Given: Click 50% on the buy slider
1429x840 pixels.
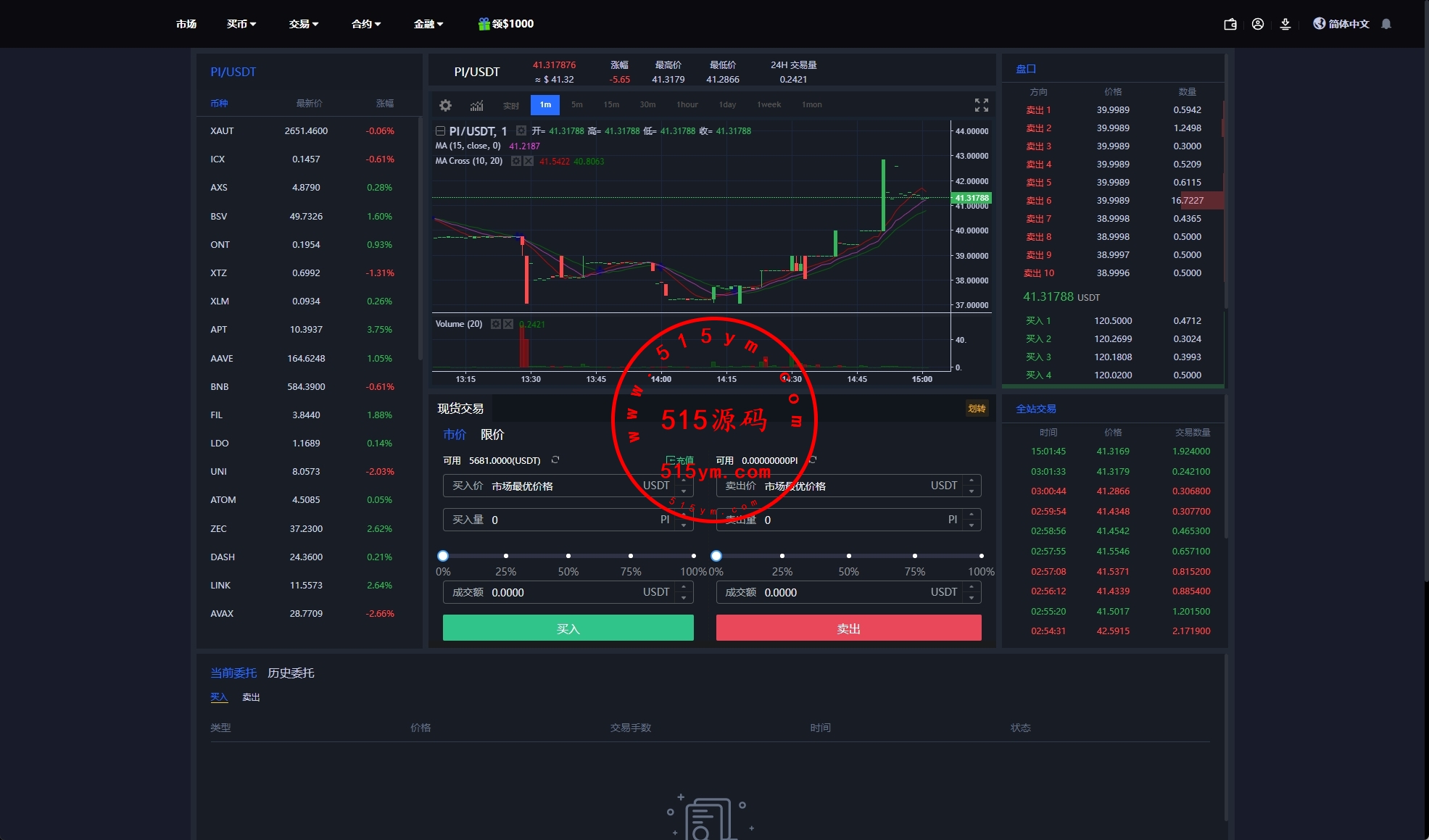Looking at the screenshot, I should point(568,556).
